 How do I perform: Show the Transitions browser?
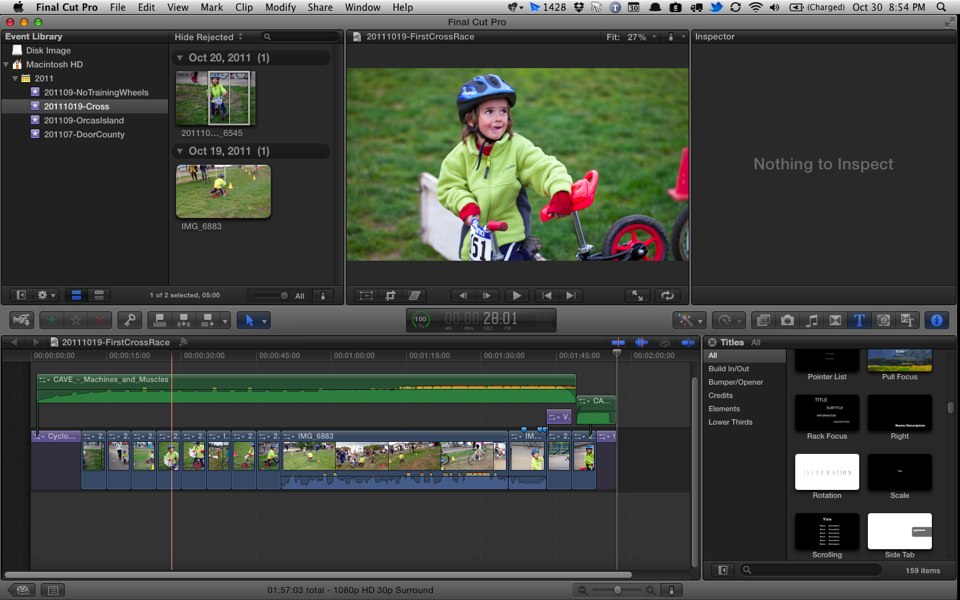835,320
